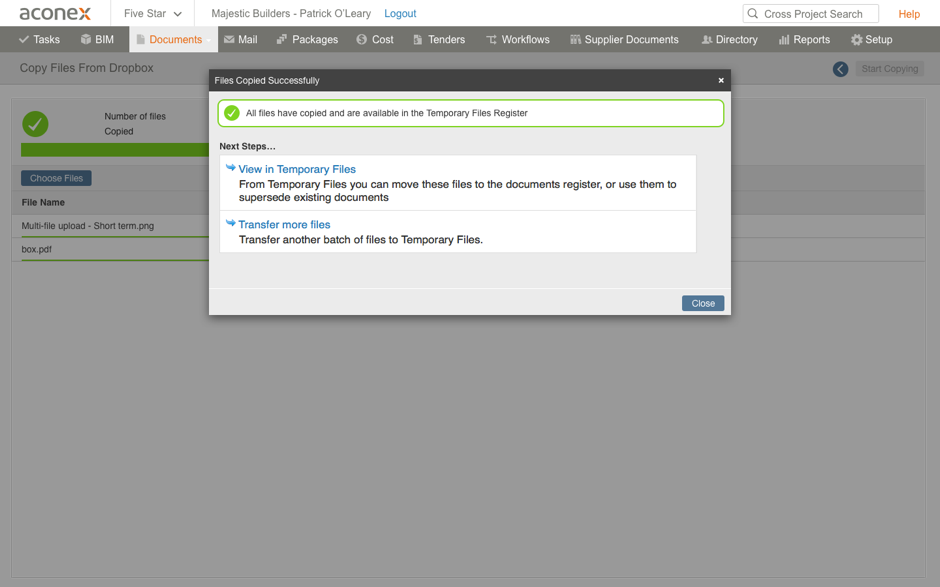Open the Documents menu
Viewport: 940px width, 587px height.
pyautogui.click(x=174, y=40)
